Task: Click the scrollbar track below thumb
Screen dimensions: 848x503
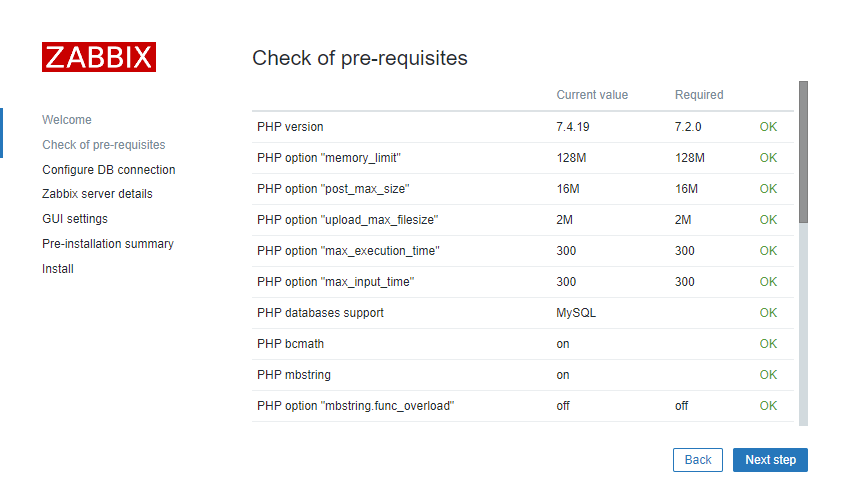Action: tap(803, 325)
